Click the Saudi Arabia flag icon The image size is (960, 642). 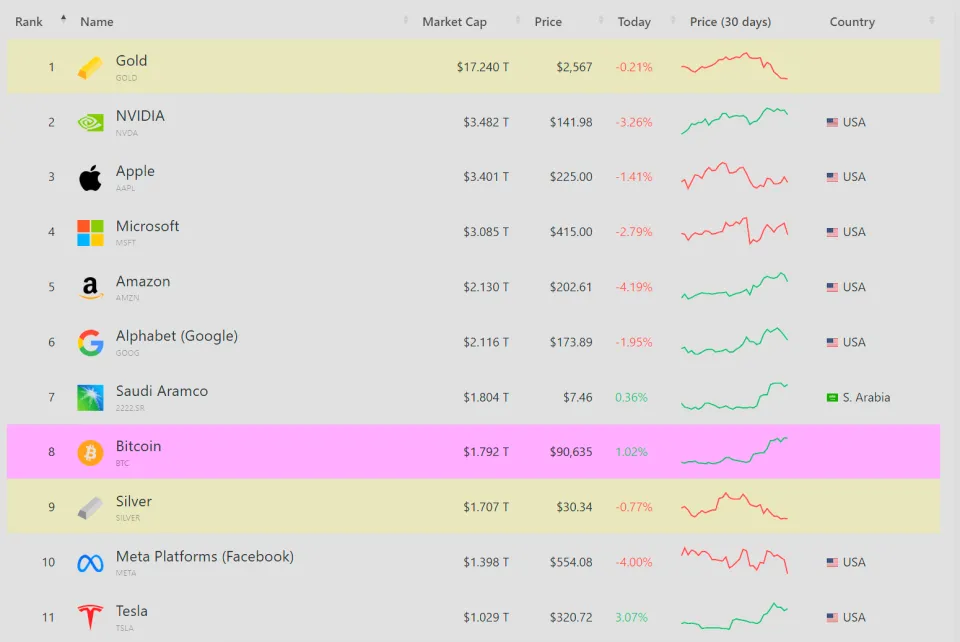coord(832,397)
